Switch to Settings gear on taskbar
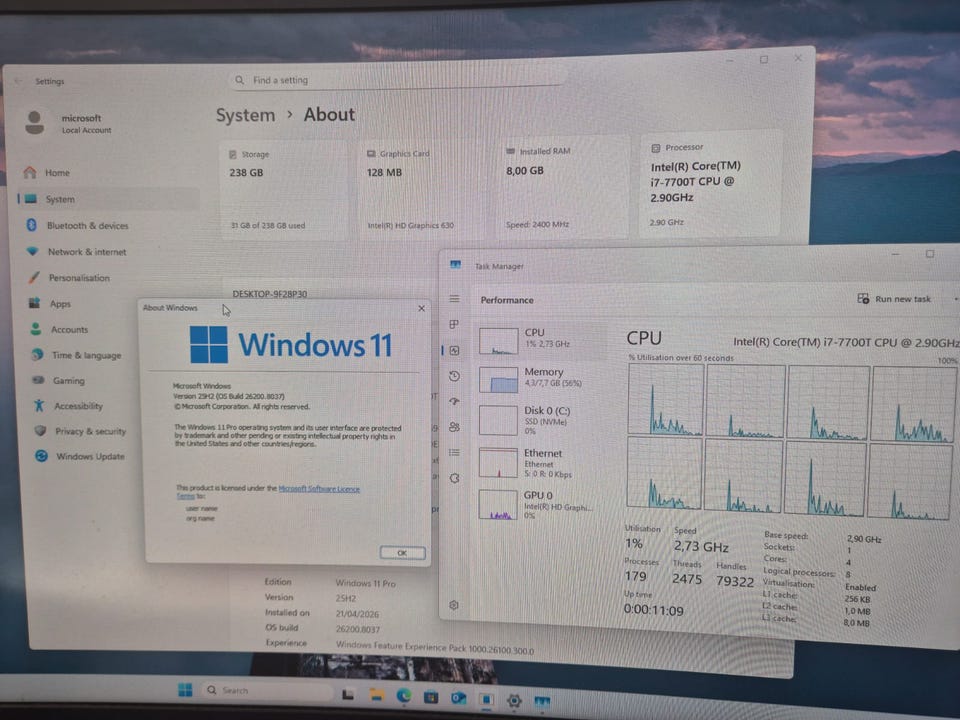960x720 pixels. 514,700
